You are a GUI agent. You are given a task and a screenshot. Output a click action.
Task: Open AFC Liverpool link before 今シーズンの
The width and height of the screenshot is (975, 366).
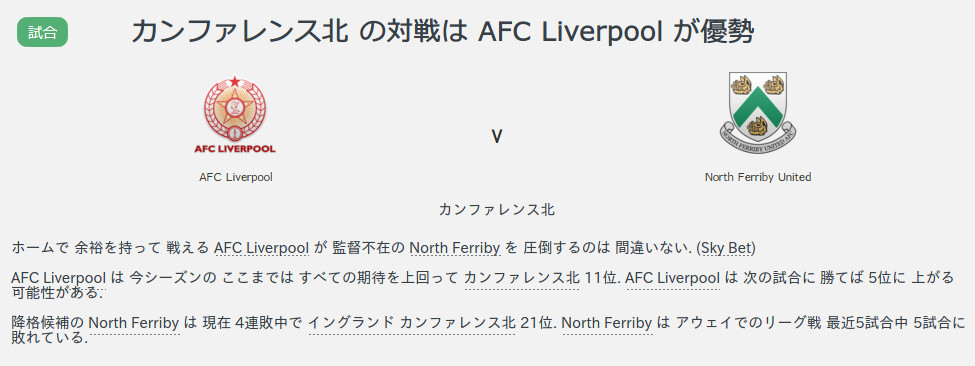tap(58, 278)
